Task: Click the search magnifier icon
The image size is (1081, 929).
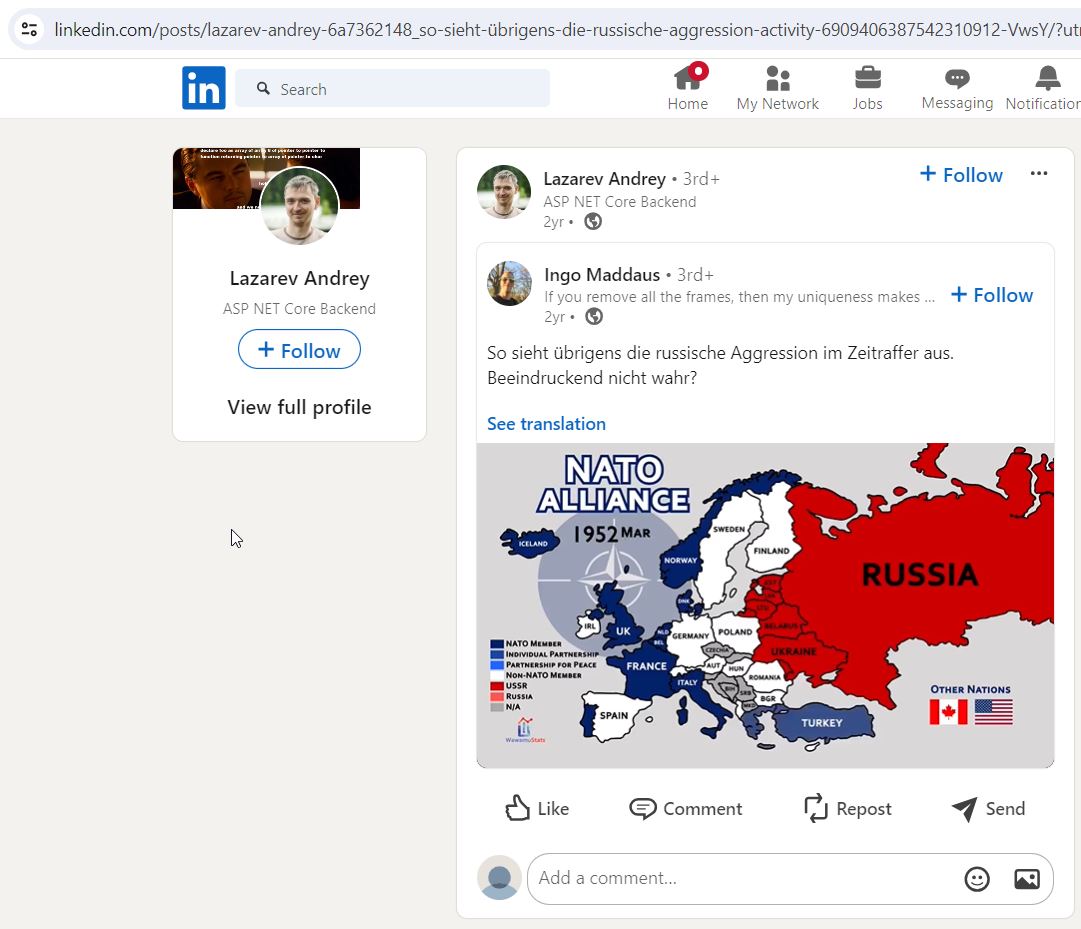Action: coord(263,88)
